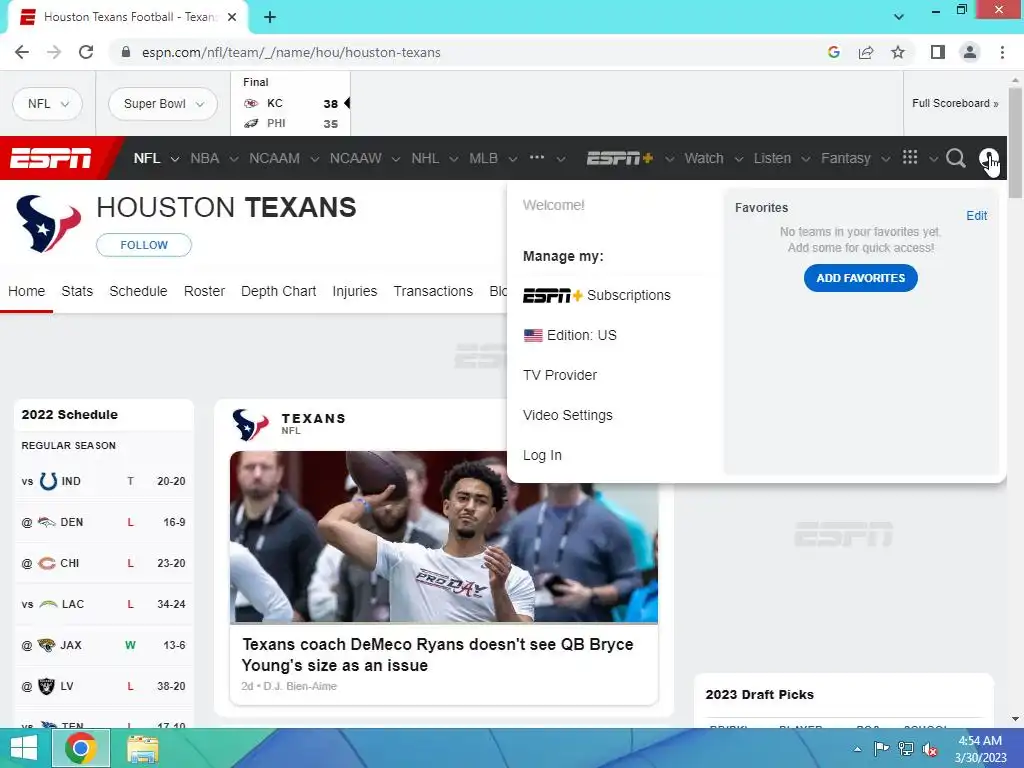
Task: Click the network tray icon
Action: 906,749
